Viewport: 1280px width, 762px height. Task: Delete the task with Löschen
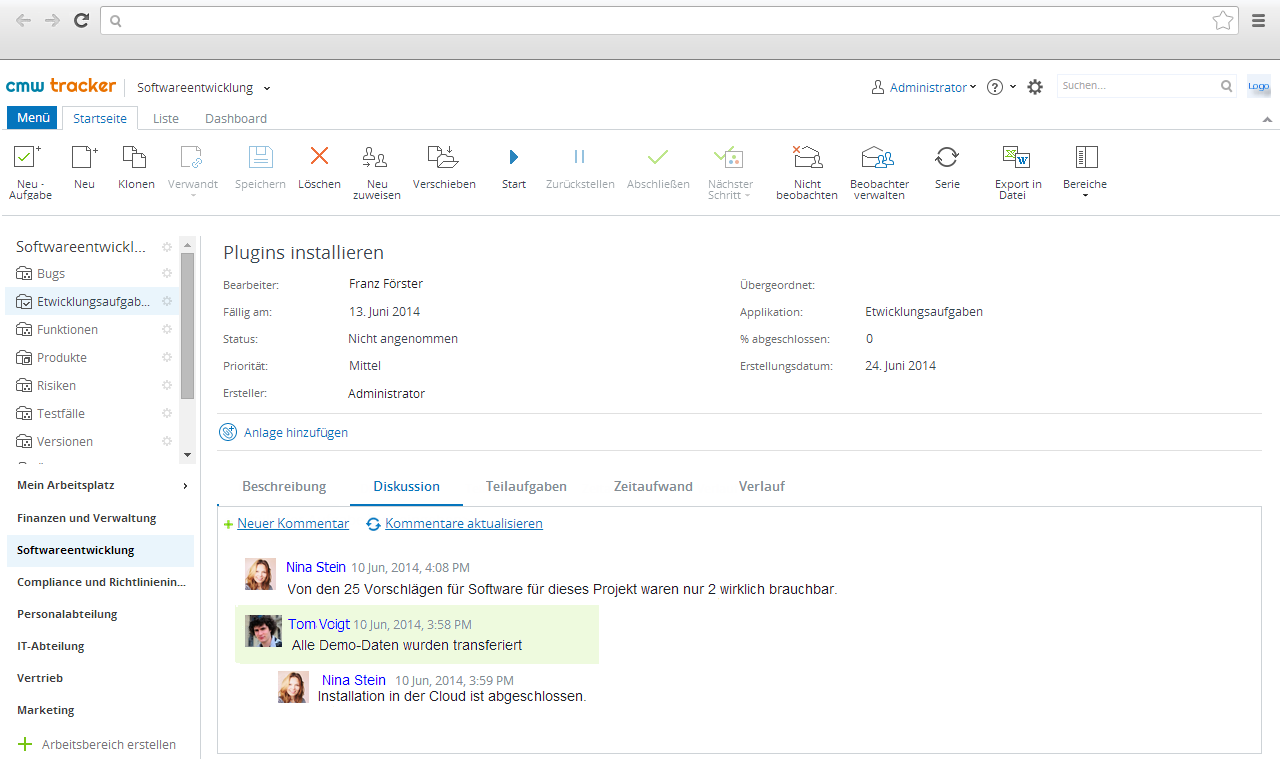319,156
